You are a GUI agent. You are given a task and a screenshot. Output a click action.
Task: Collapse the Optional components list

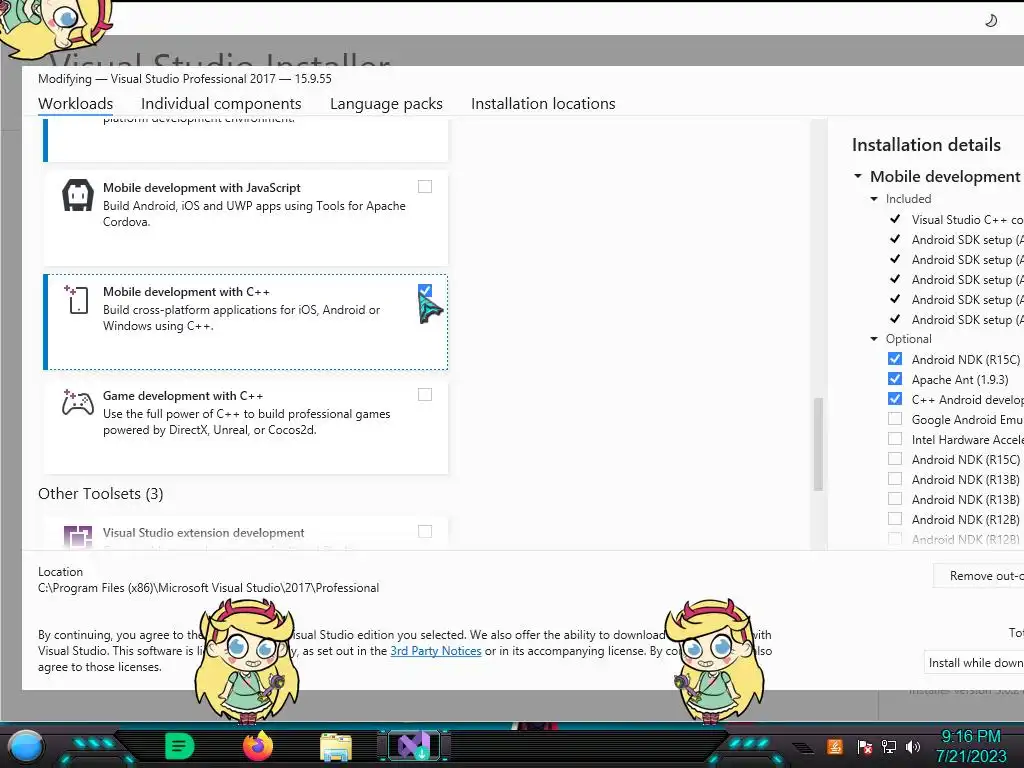click(874, 339)
